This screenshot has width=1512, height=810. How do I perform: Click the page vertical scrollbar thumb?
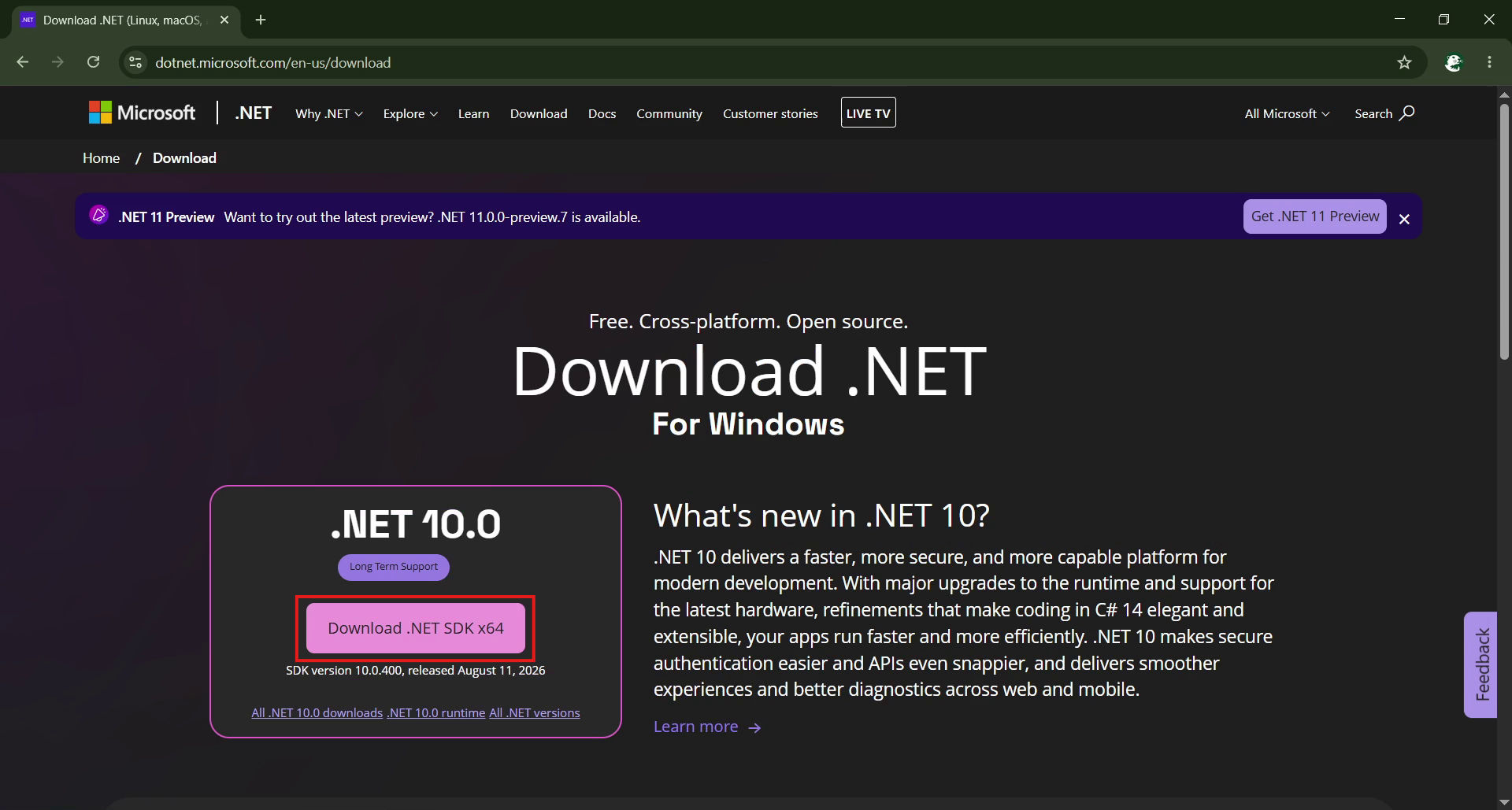pos(1504,231)
